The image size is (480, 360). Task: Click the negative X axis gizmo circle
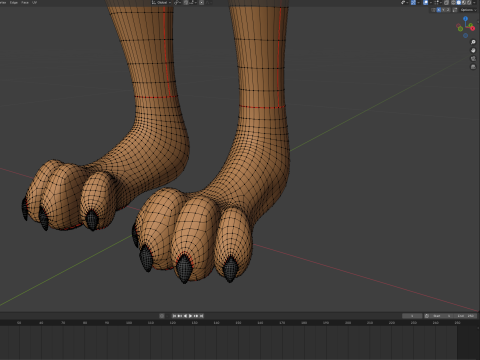pos(458,25)
